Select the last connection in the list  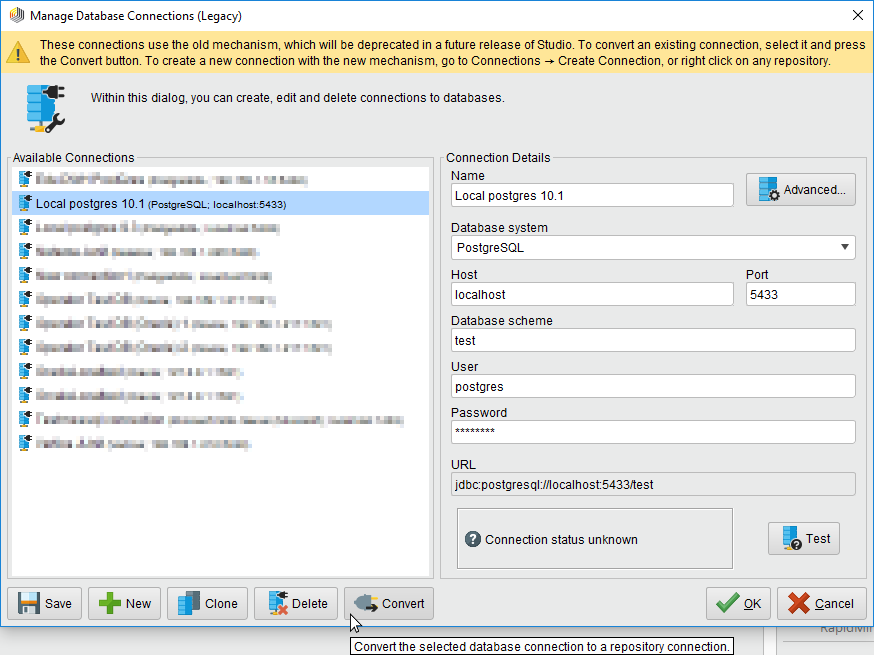[x=221, y=444]
